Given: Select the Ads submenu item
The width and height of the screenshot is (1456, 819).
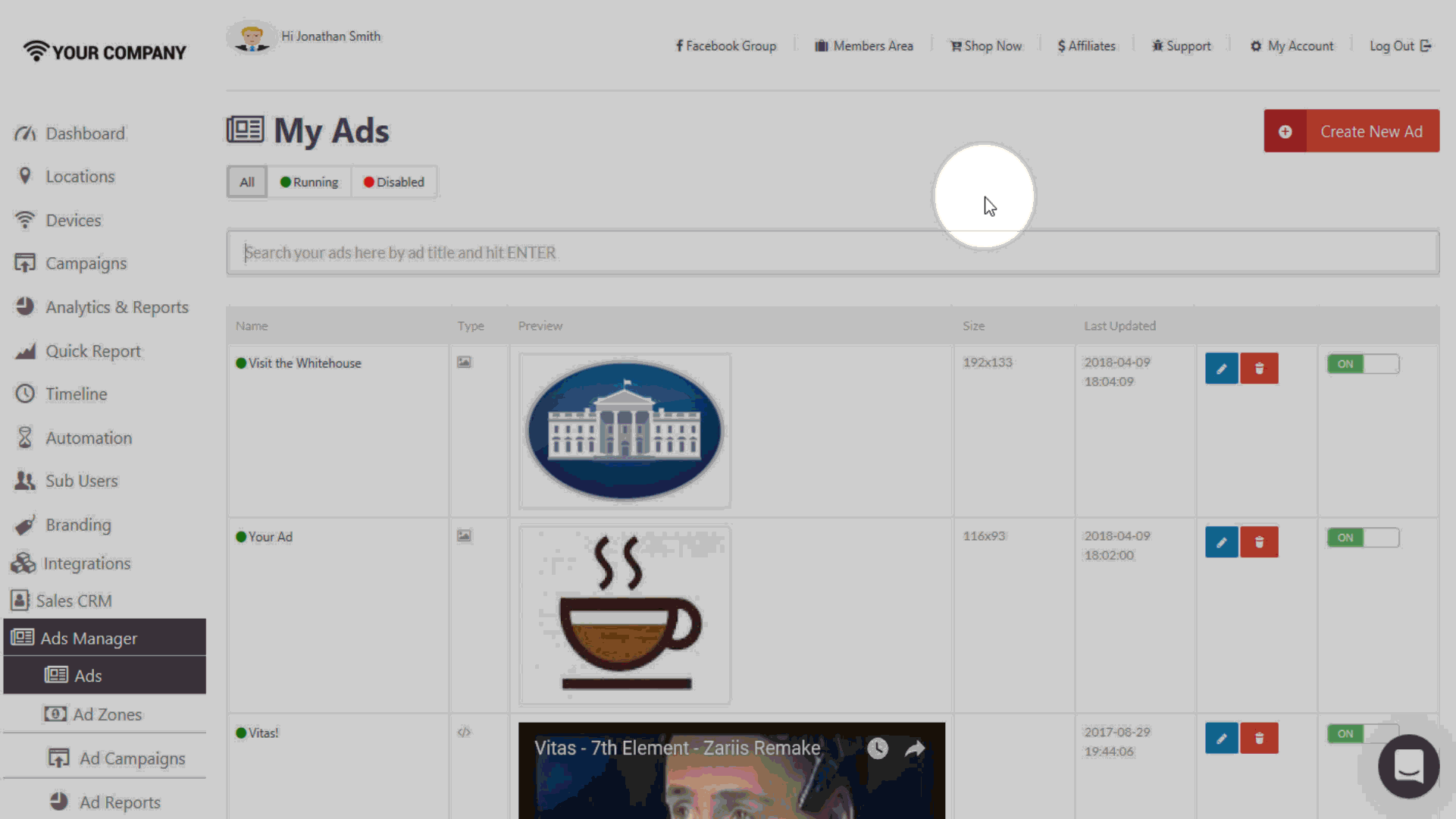Looking at the screenshot, I should (x=105, y=676).
